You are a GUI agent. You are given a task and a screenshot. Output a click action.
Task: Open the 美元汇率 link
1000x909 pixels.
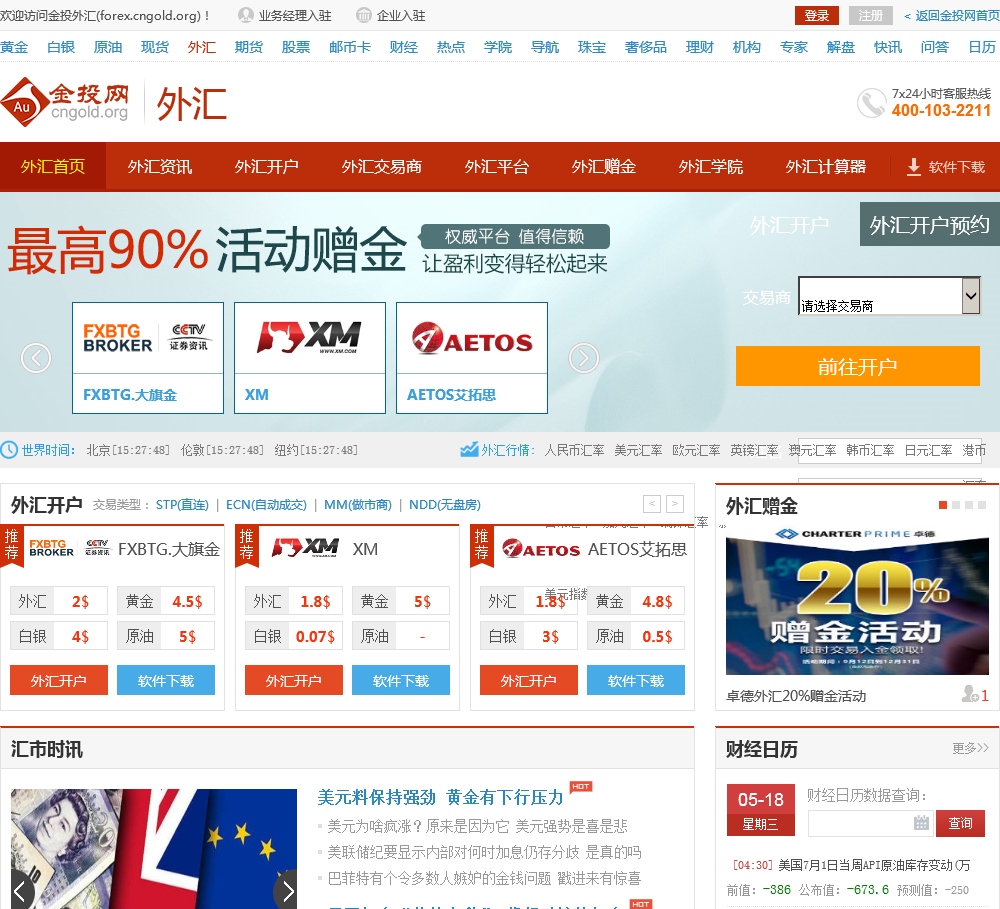pyautogui.click(x=638, y=450)
